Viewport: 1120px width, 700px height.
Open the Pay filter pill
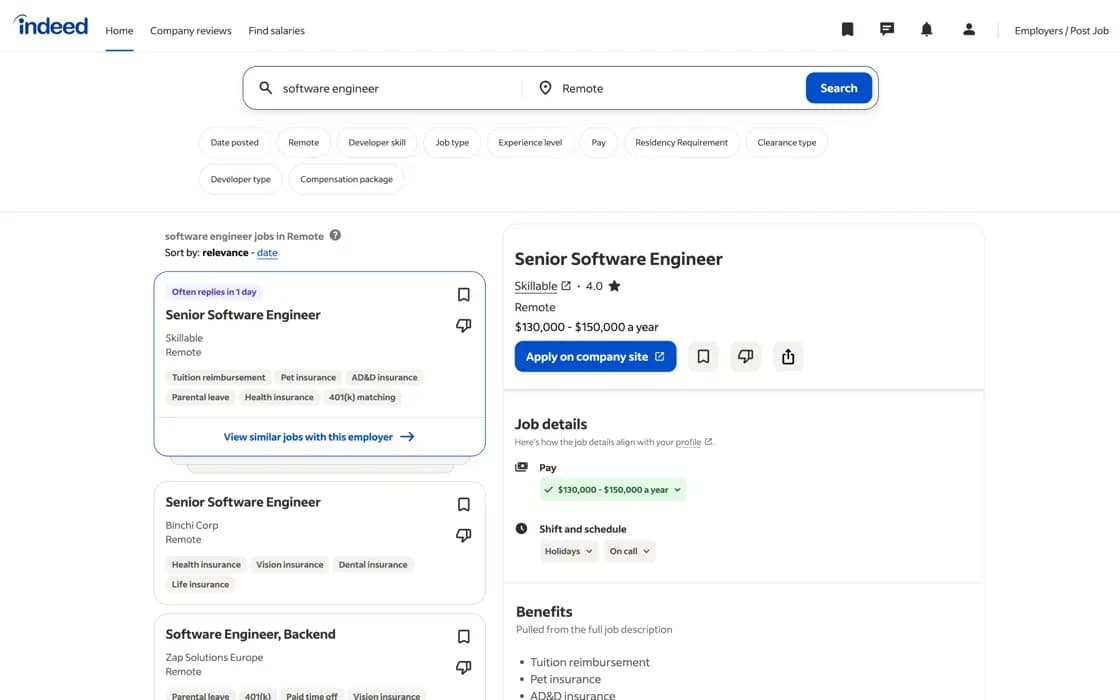click(599, 142)
